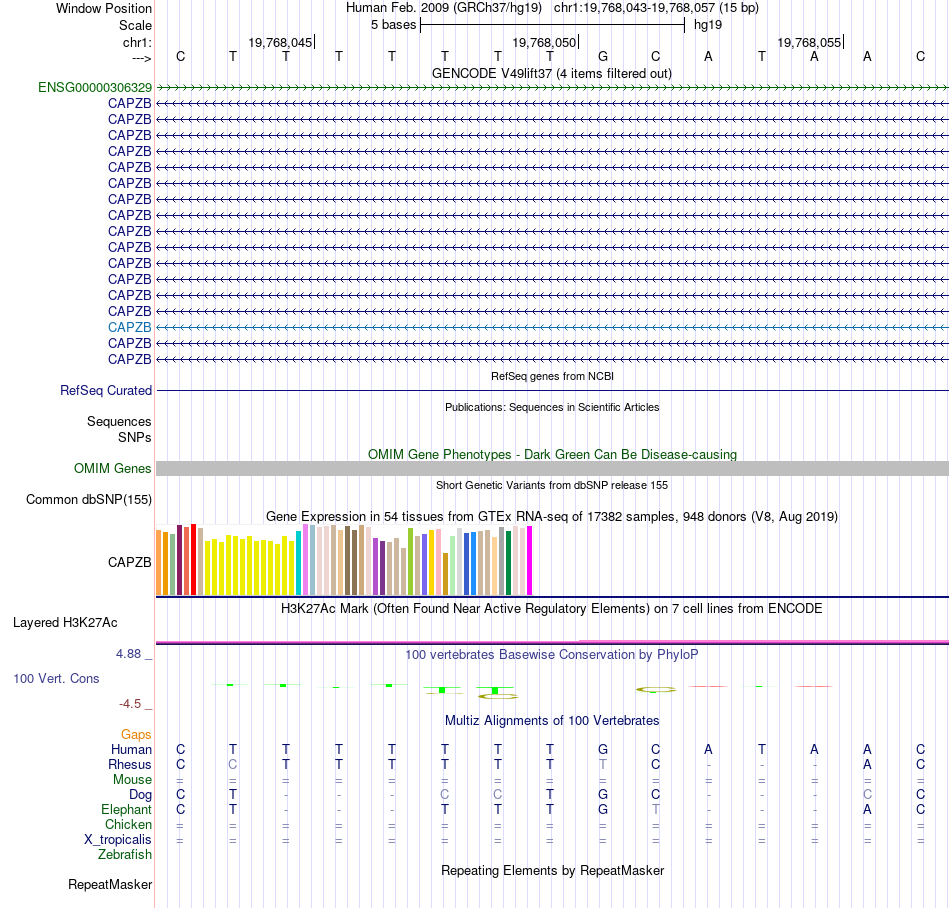Click the Multiz Alignments of 100 Vertebrates title
Viewport: 950px width, 908px height.
point(552,721)
